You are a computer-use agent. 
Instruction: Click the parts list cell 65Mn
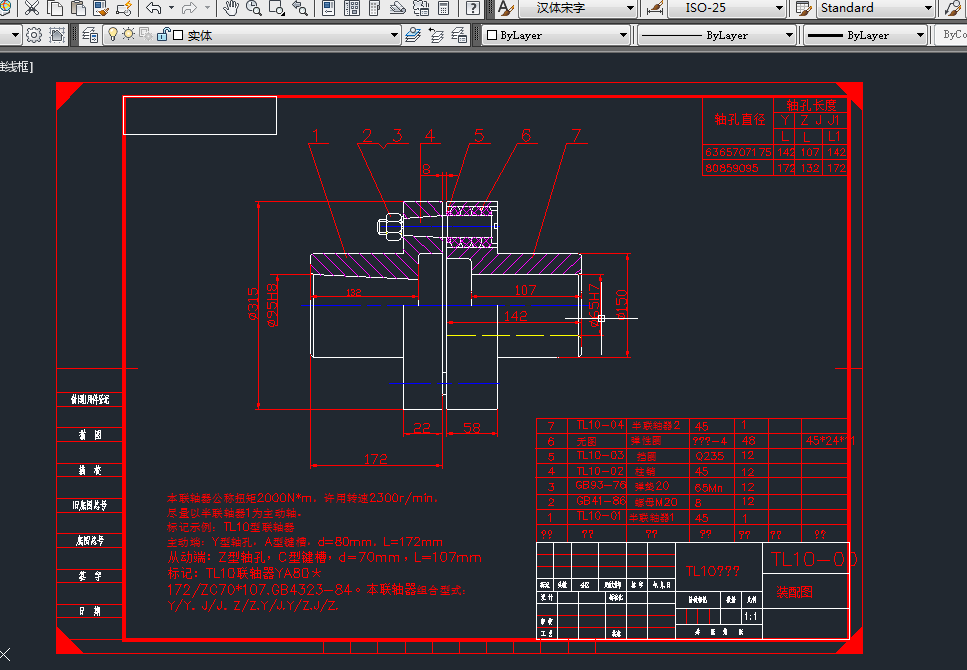coord(709,487)
